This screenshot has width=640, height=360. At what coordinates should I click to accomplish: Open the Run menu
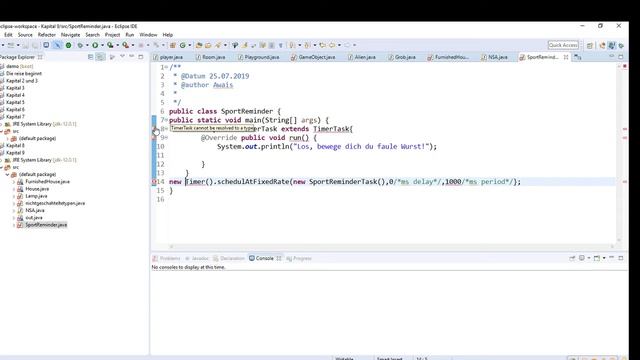[x=130, y=35]
